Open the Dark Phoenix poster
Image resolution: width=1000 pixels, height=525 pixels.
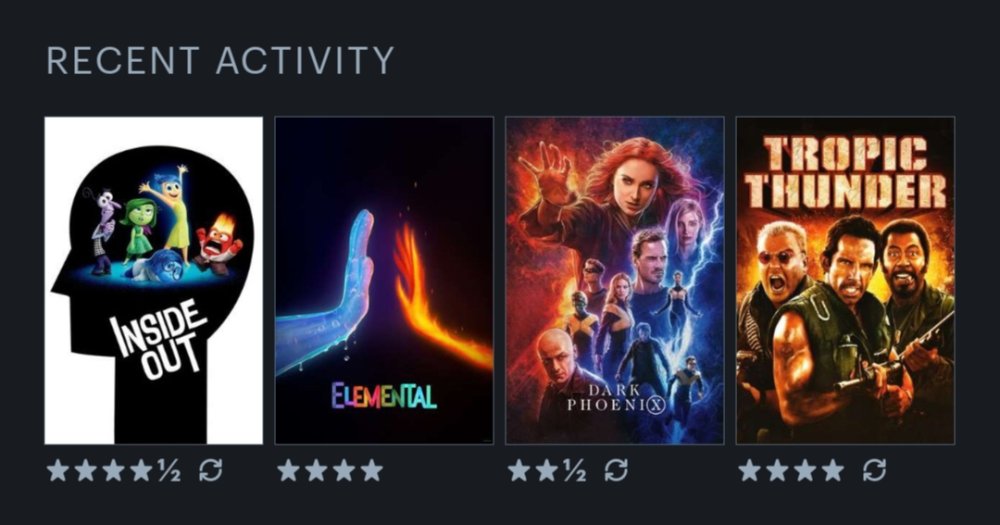coord(615,280)
